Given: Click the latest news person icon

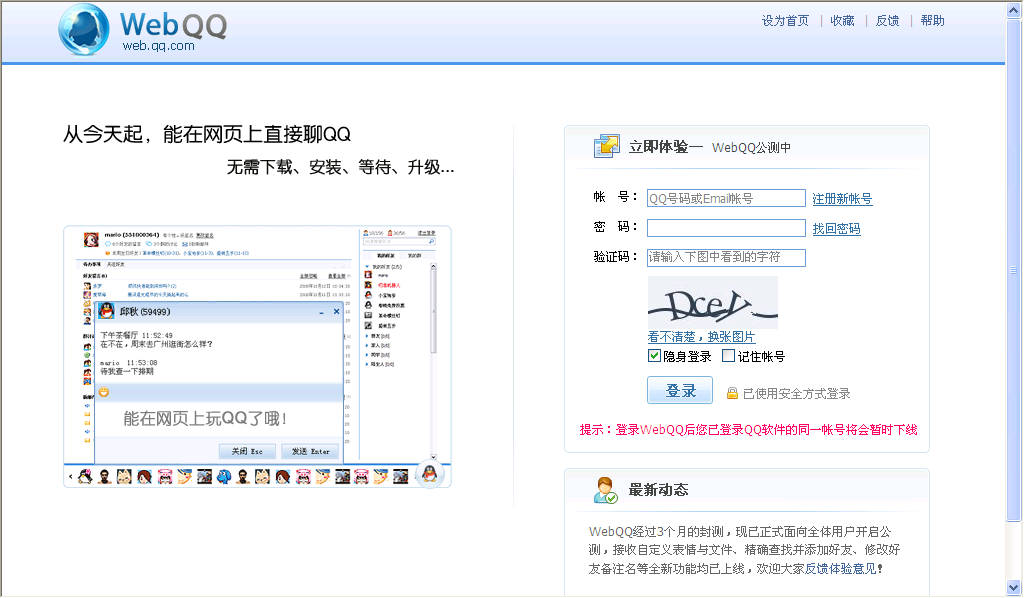Looking at the screenshot, I should point(606,490).
